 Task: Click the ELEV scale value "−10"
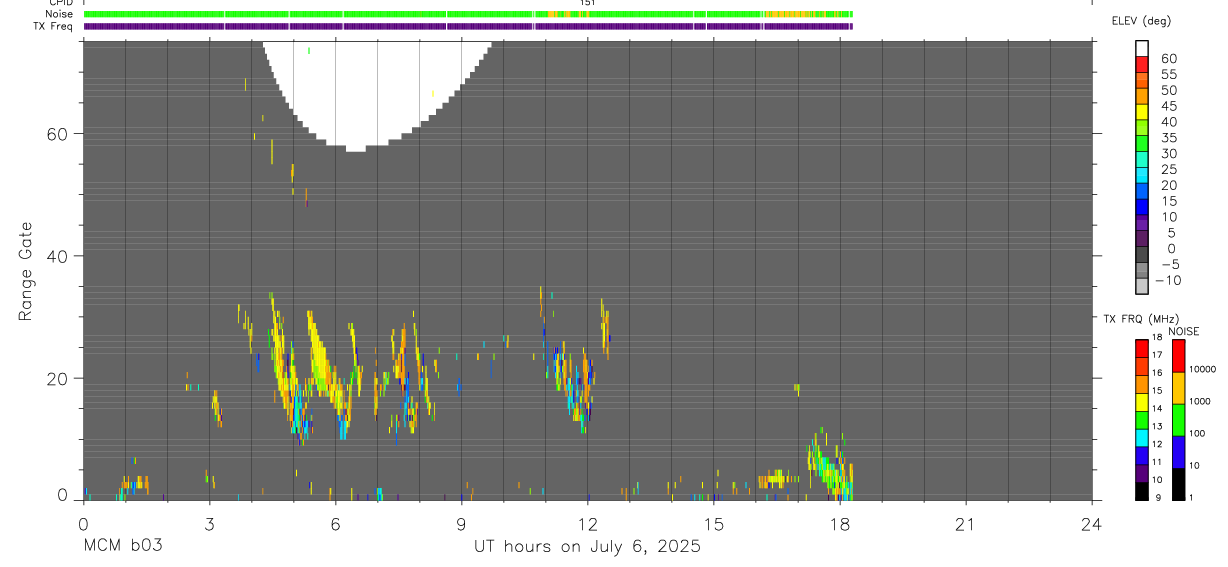(x=1167, y=280)
